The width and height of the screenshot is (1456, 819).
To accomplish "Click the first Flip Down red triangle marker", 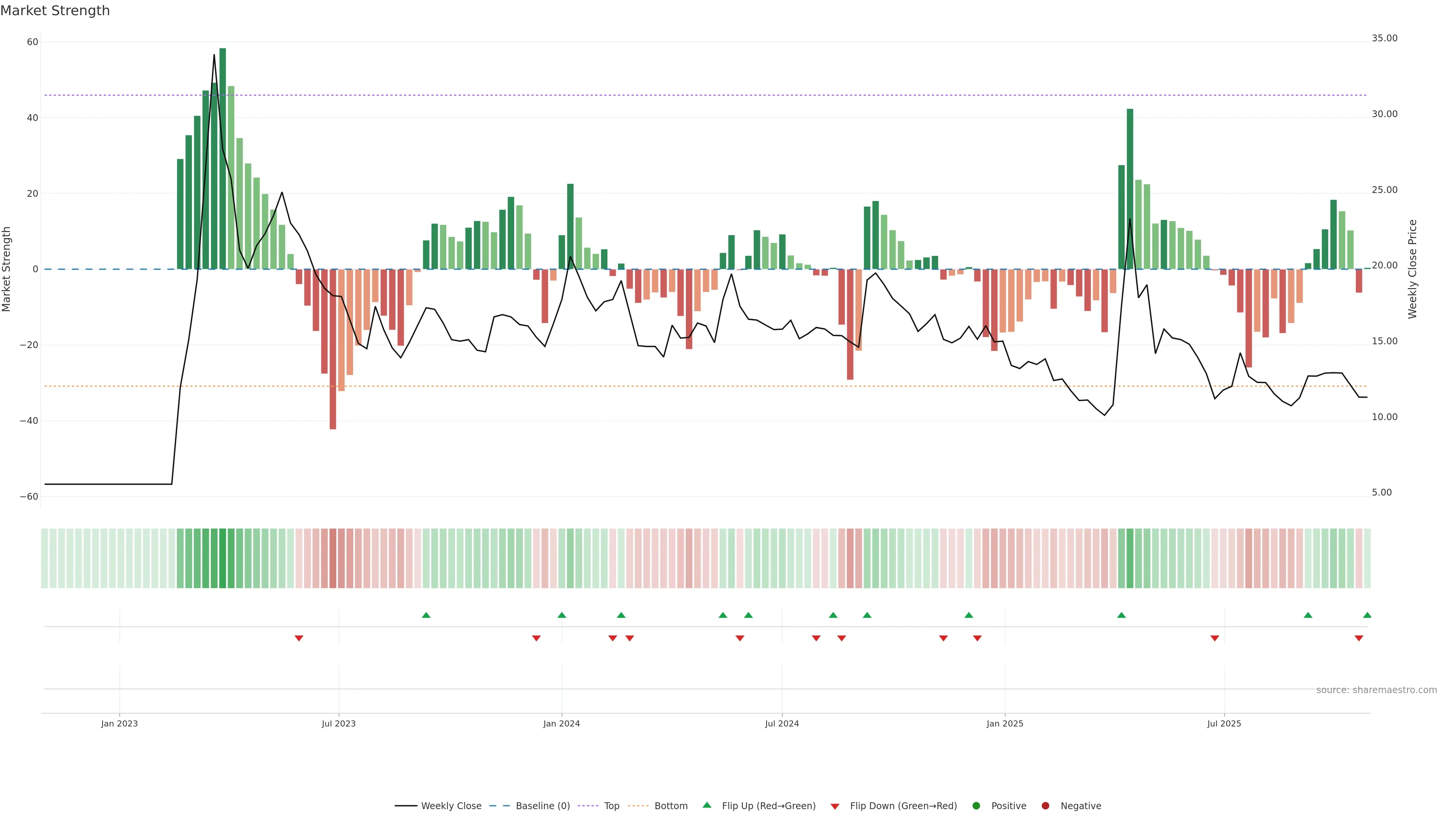I will point(299,638).
